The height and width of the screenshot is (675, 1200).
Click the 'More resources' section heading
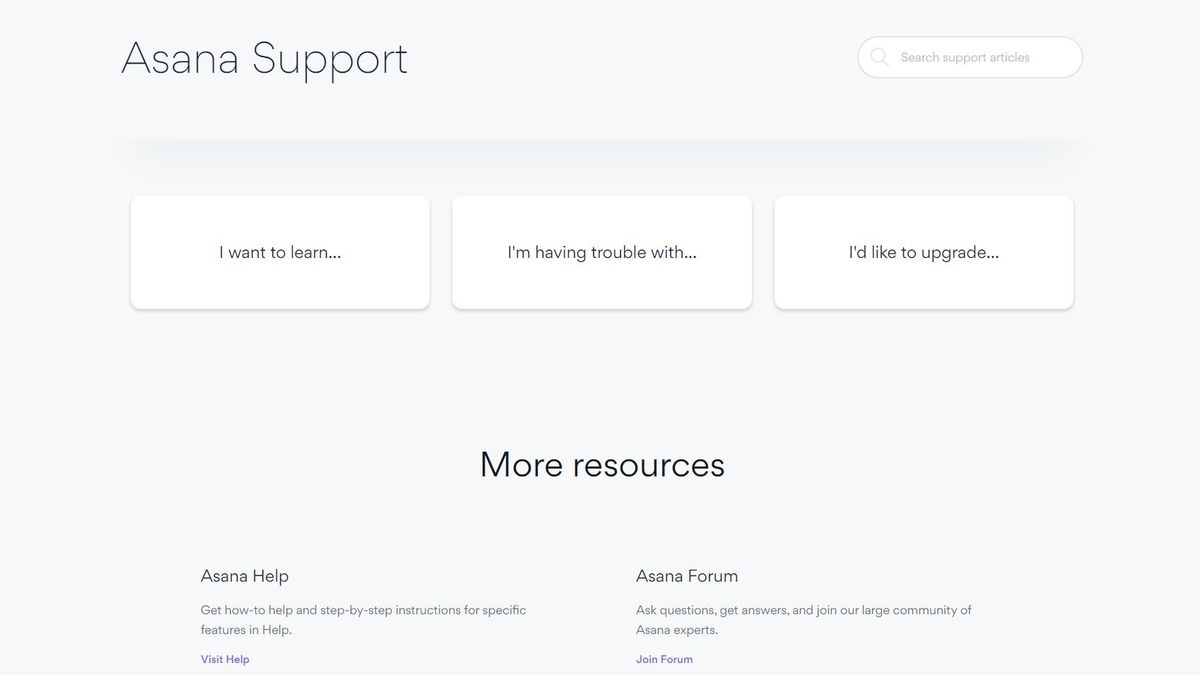coord(601,464)
